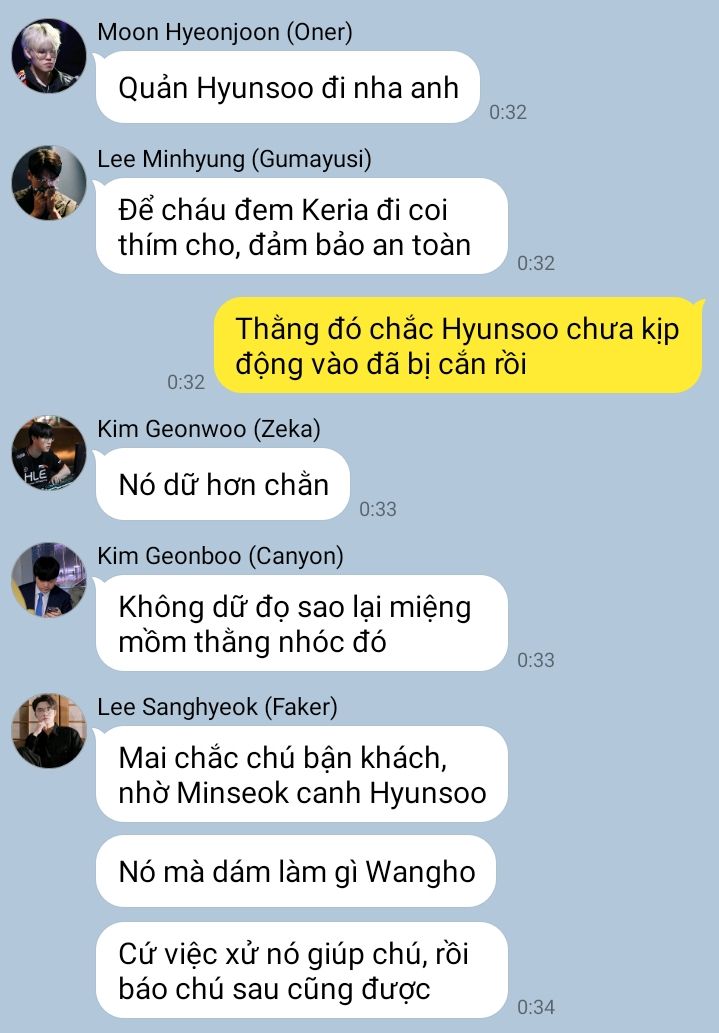Select message 'Mai chắc chú bận khách'
This screenshot has height=1033, width=719.
coord(302,774)
